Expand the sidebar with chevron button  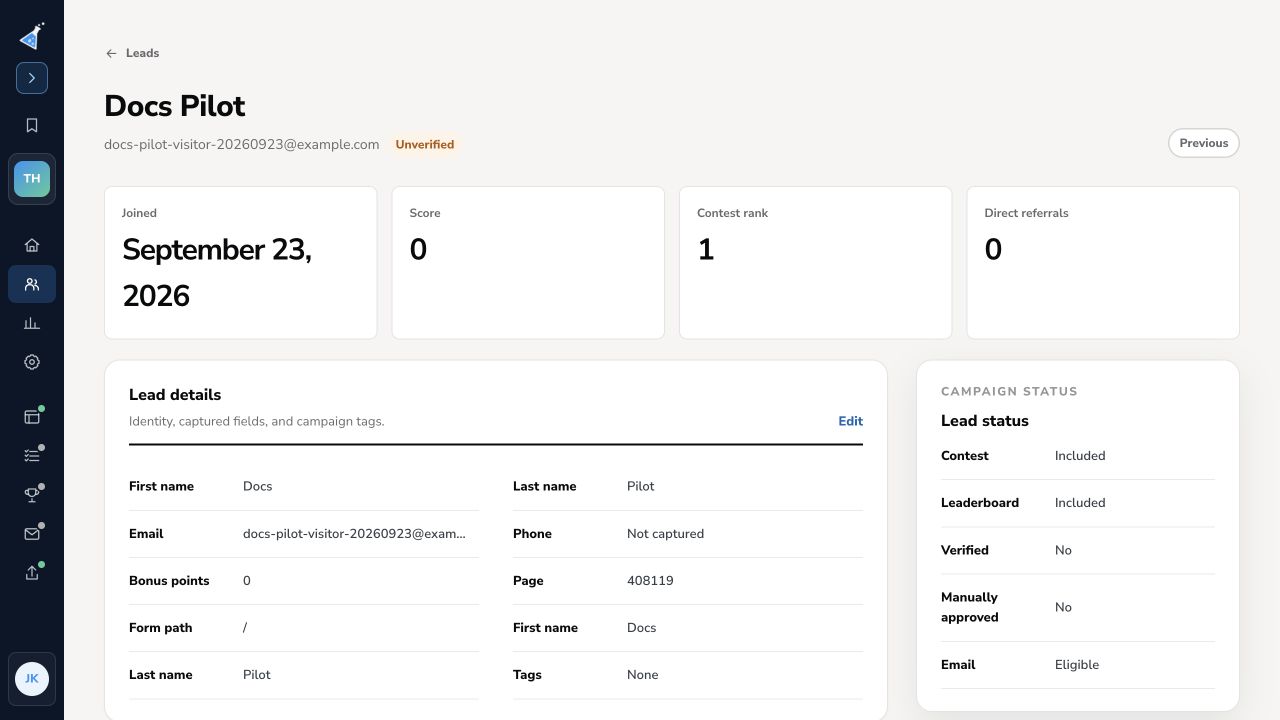(32, 78)
